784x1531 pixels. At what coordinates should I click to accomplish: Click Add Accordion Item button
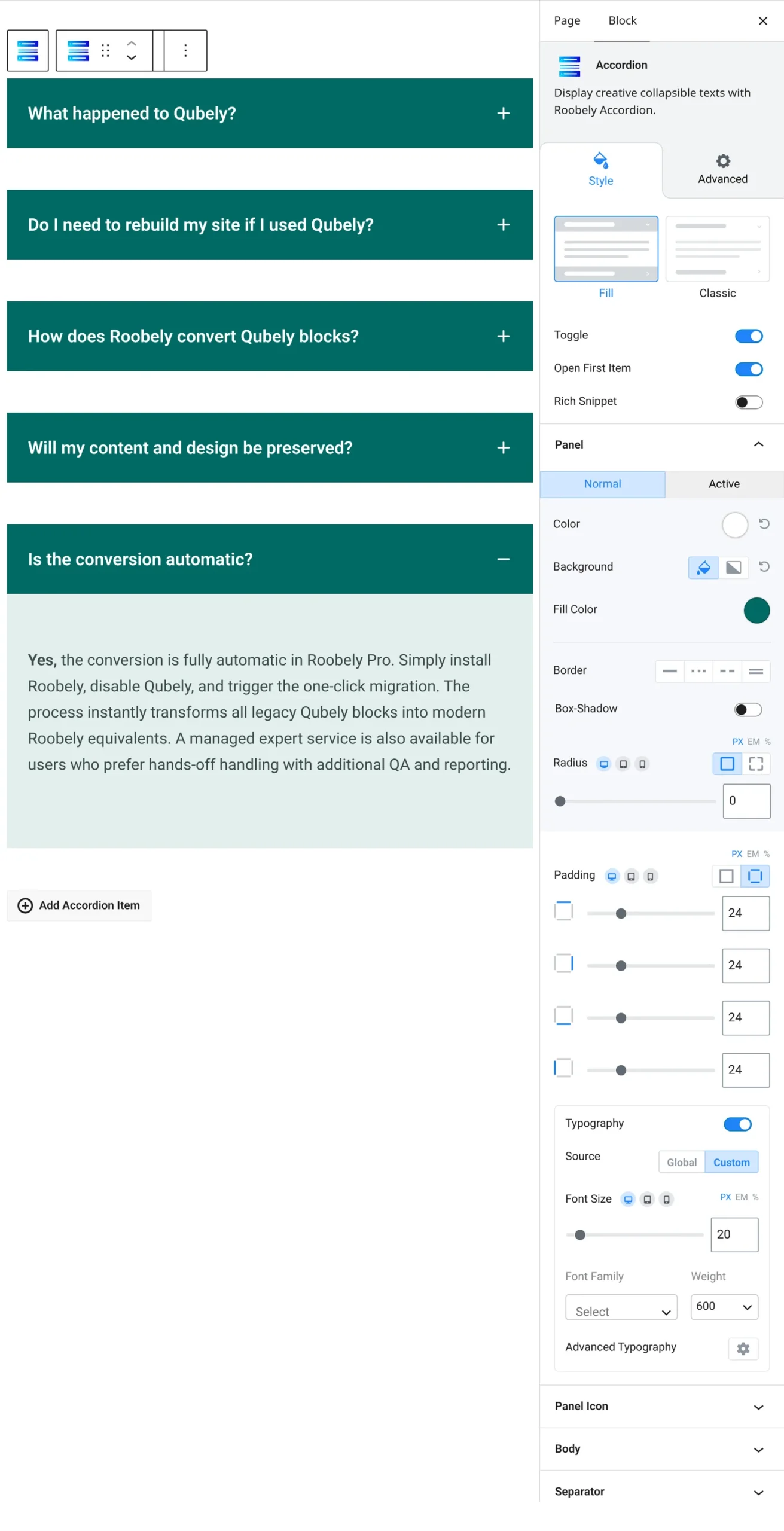79,905
